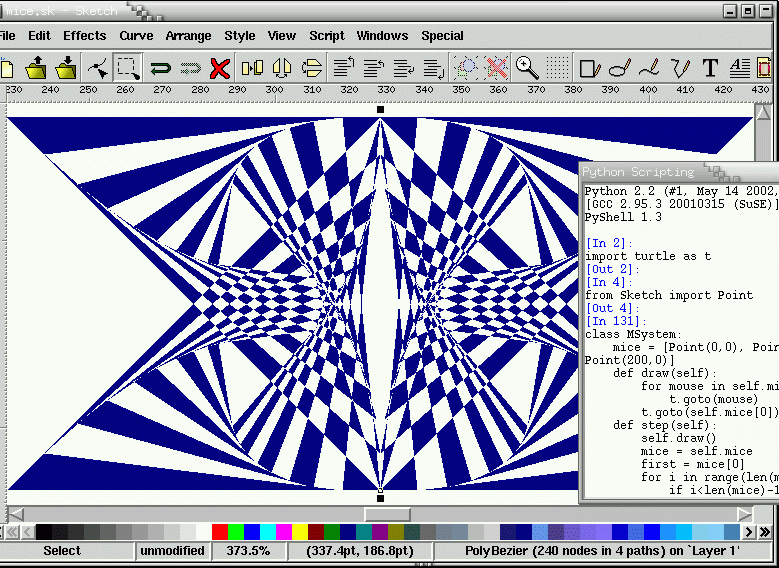
Task: Select the Draw Rectangle tool
Action: pyautogui.click(x=590, y=68)
